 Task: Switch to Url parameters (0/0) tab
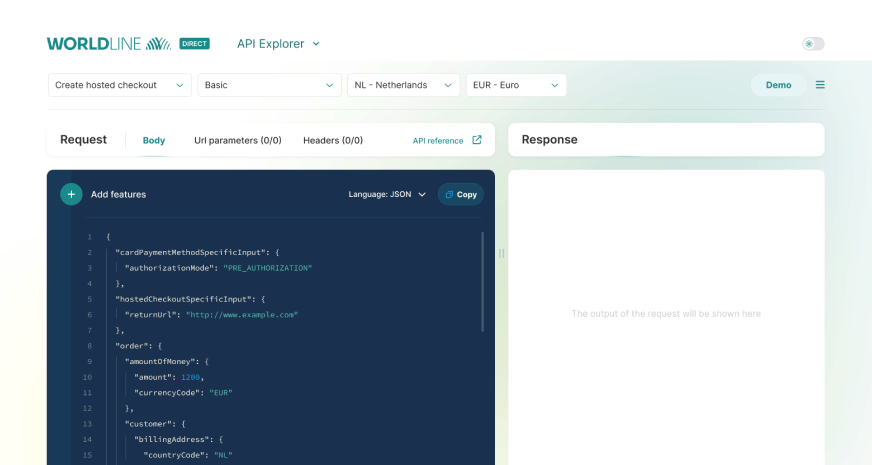pos(237,140)
